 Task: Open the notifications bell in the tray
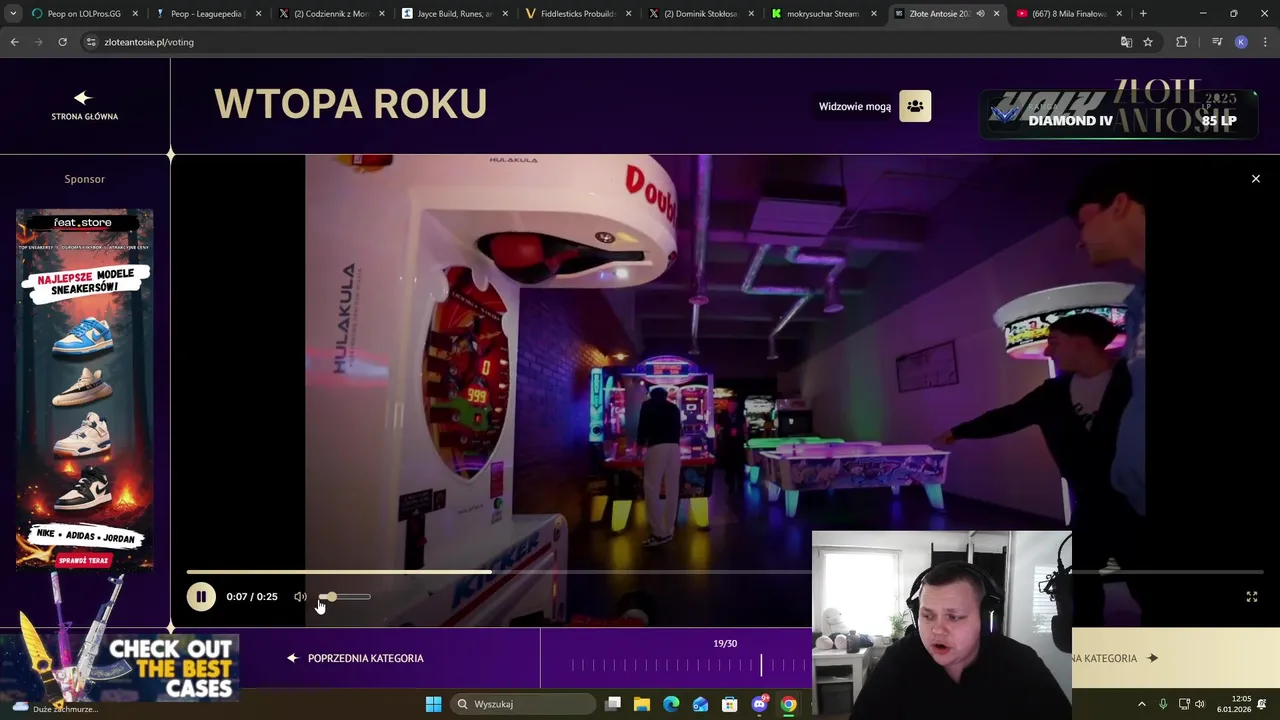coord(1264,704)
